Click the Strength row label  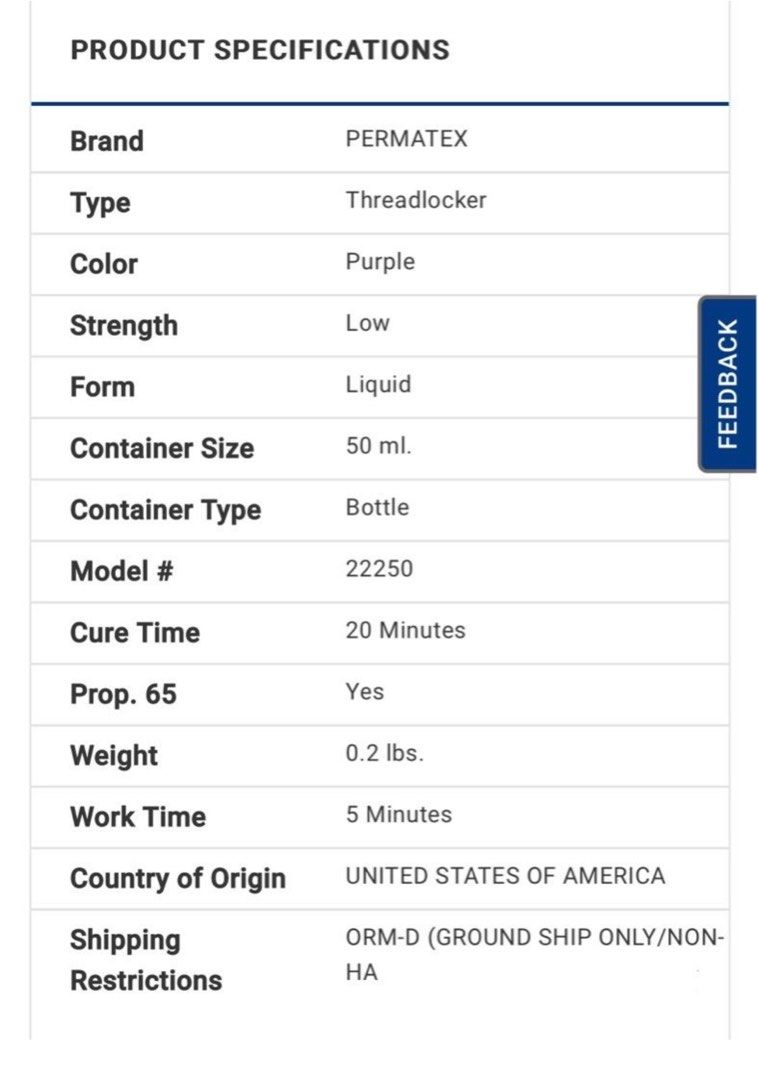point(124,325)
